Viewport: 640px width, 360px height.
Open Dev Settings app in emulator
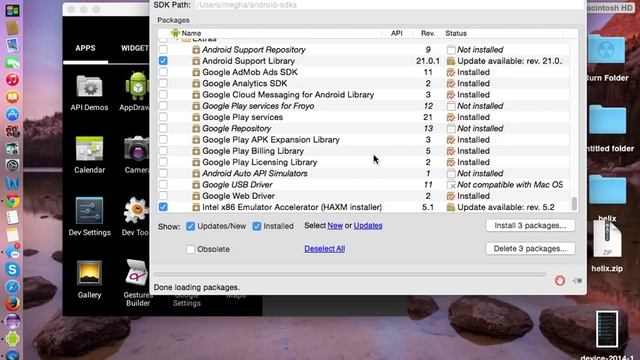click(x=89, y=217)
